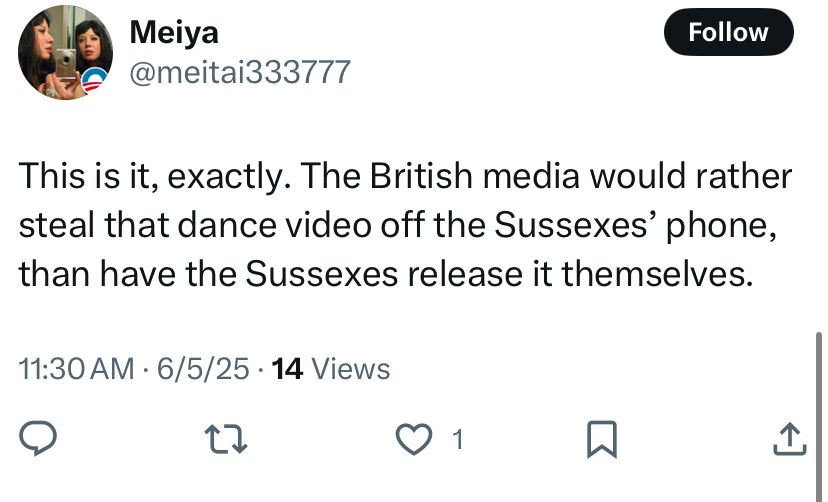This screenshot has height=502, width=828.
Task: Open Meiya's profile picture
Action: [64, 52]
